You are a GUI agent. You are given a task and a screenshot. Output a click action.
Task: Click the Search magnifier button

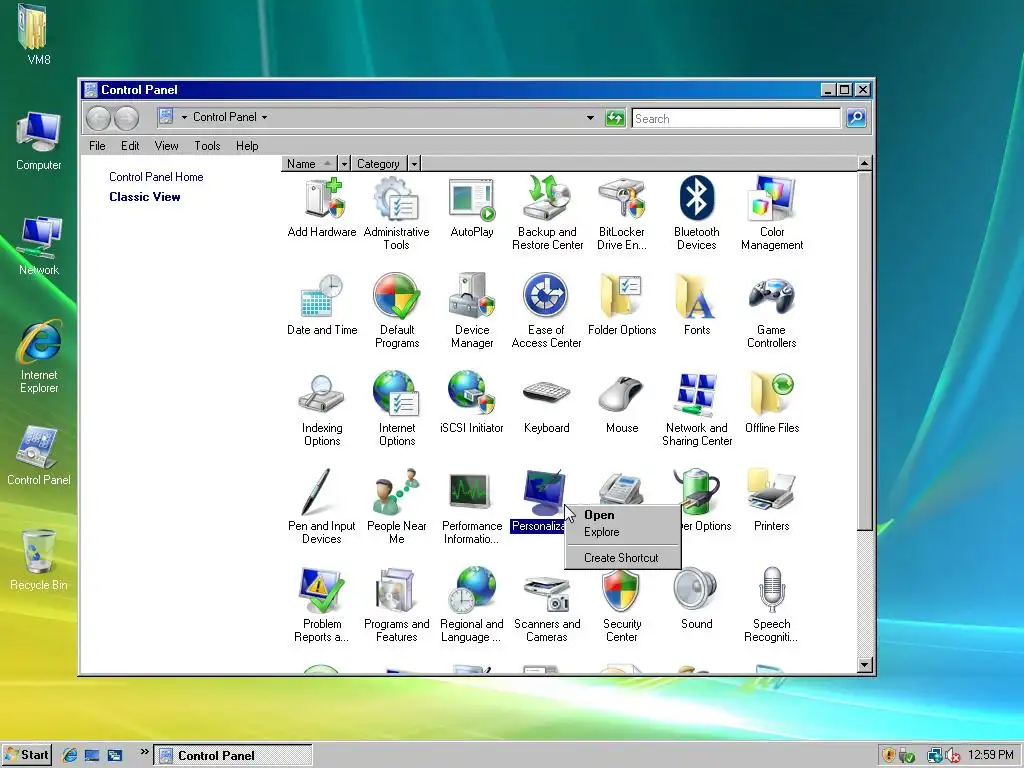click(x=856, y=118)
